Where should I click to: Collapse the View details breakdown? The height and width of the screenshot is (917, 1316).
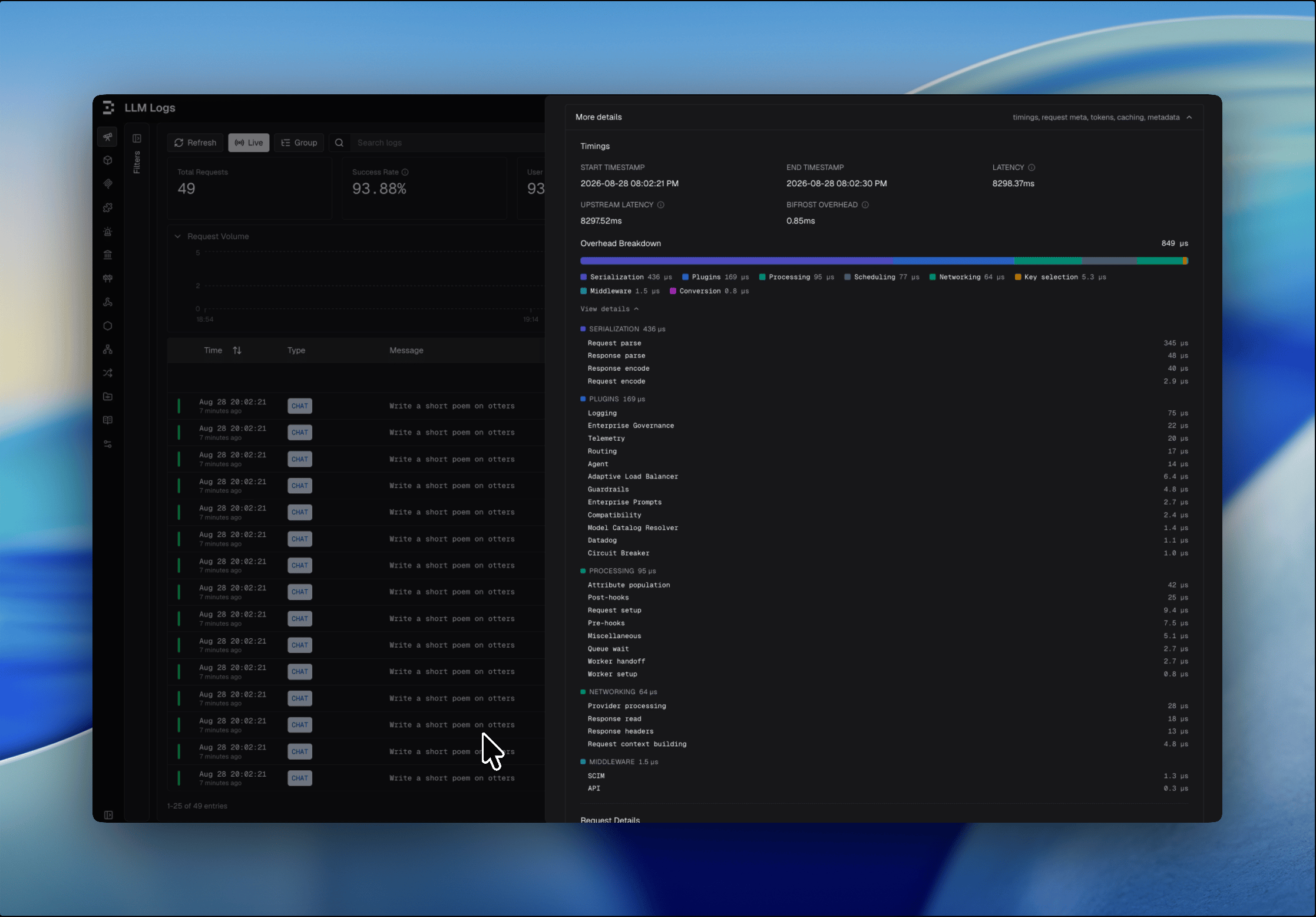click(609, 309)
